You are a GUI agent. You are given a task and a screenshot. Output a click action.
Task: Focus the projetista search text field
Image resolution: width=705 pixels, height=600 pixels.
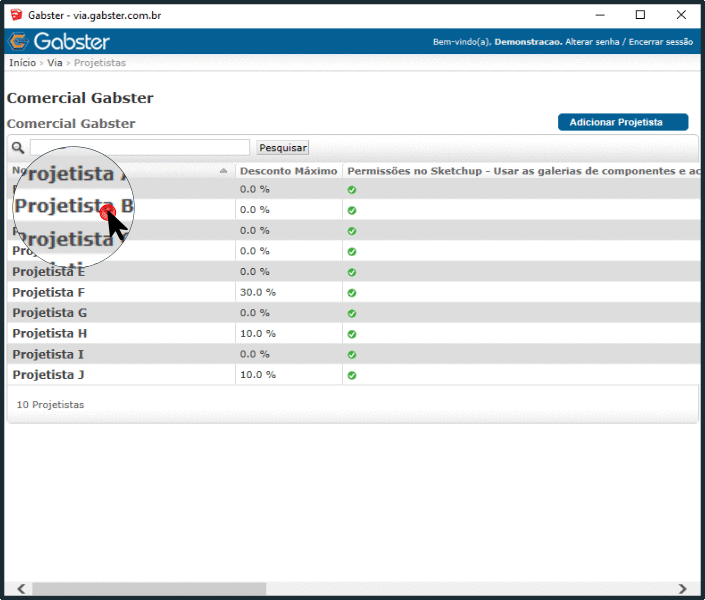coord(140,148)
